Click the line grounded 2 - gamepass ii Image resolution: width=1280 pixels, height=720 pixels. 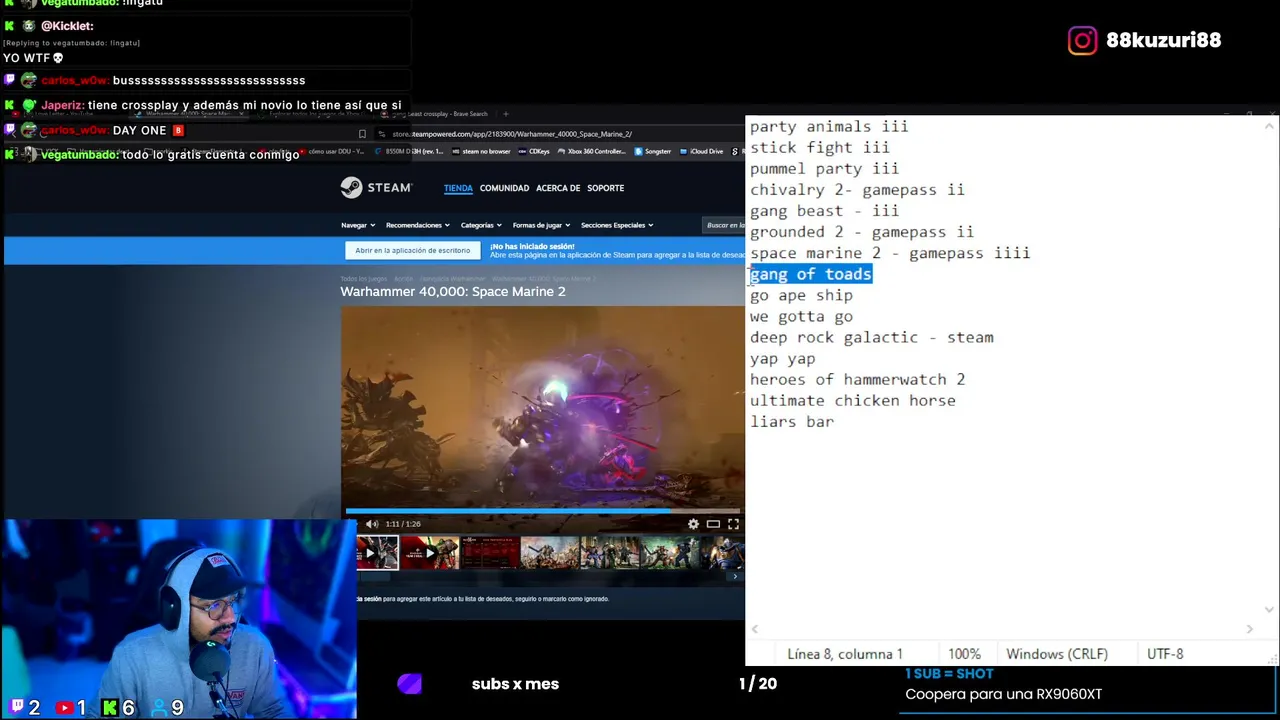(862, 232)
